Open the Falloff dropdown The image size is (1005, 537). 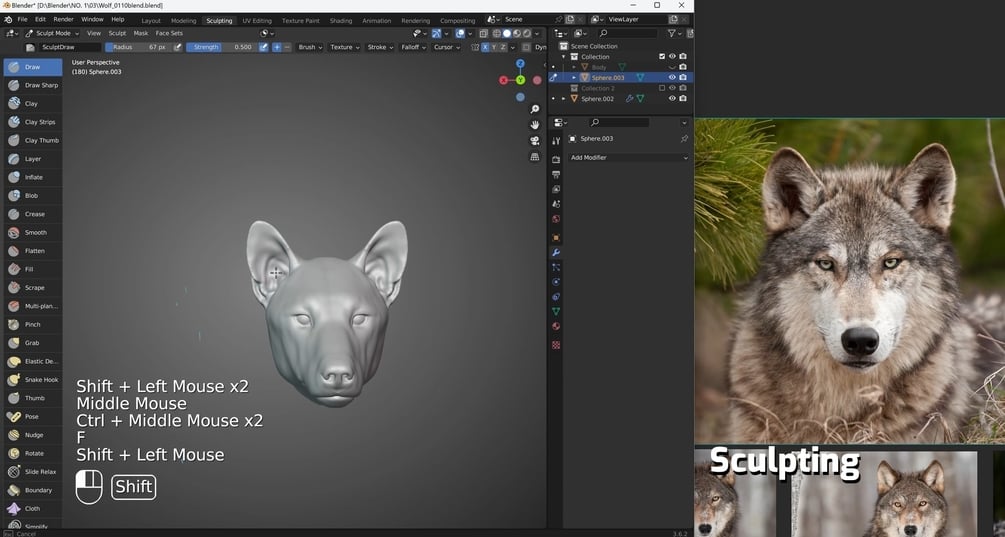click(413, 47)
